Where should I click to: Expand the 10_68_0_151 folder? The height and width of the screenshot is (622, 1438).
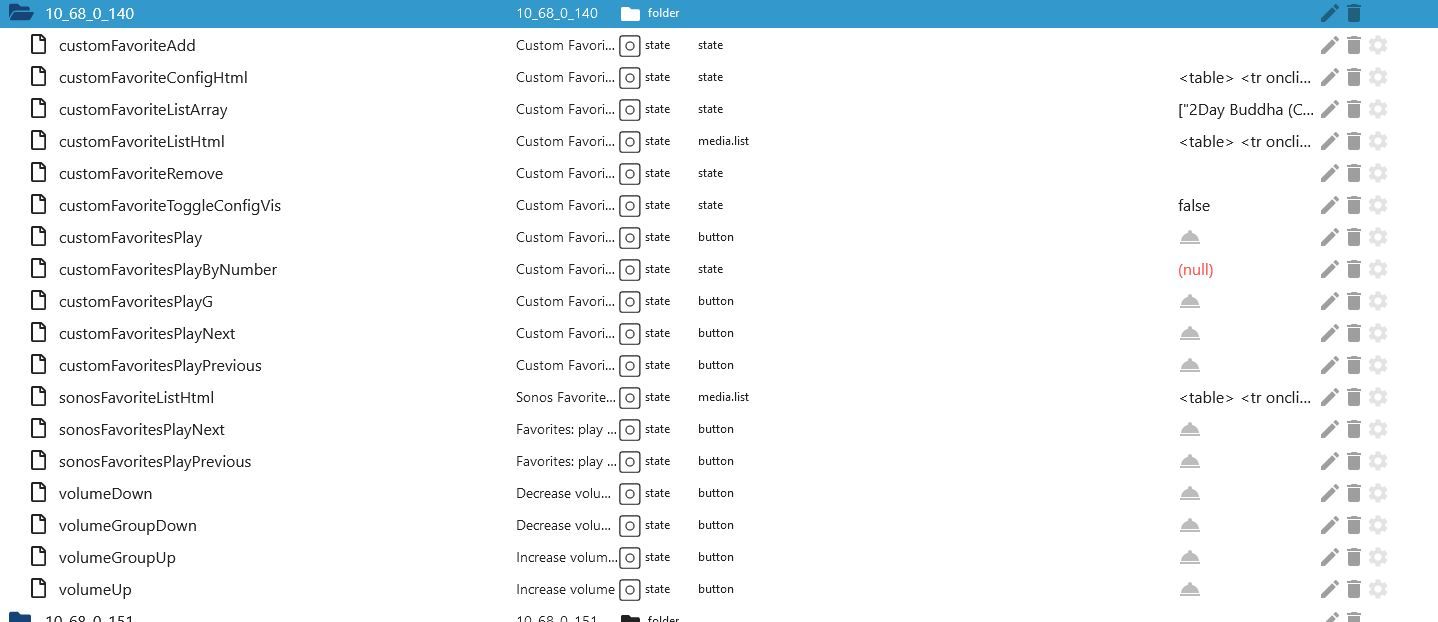point(20,617)
